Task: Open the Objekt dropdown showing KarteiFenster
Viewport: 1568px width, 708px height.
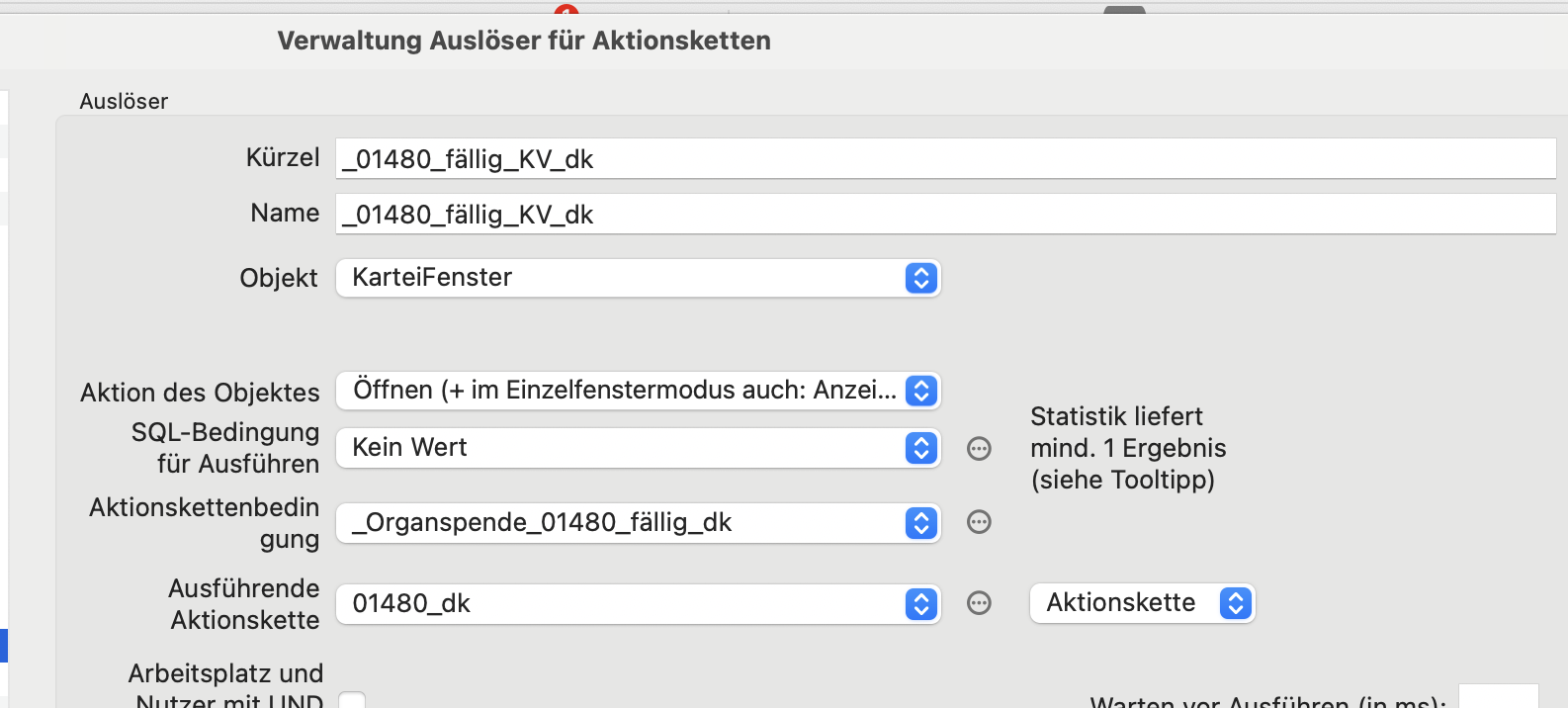Action: point(638,278)
